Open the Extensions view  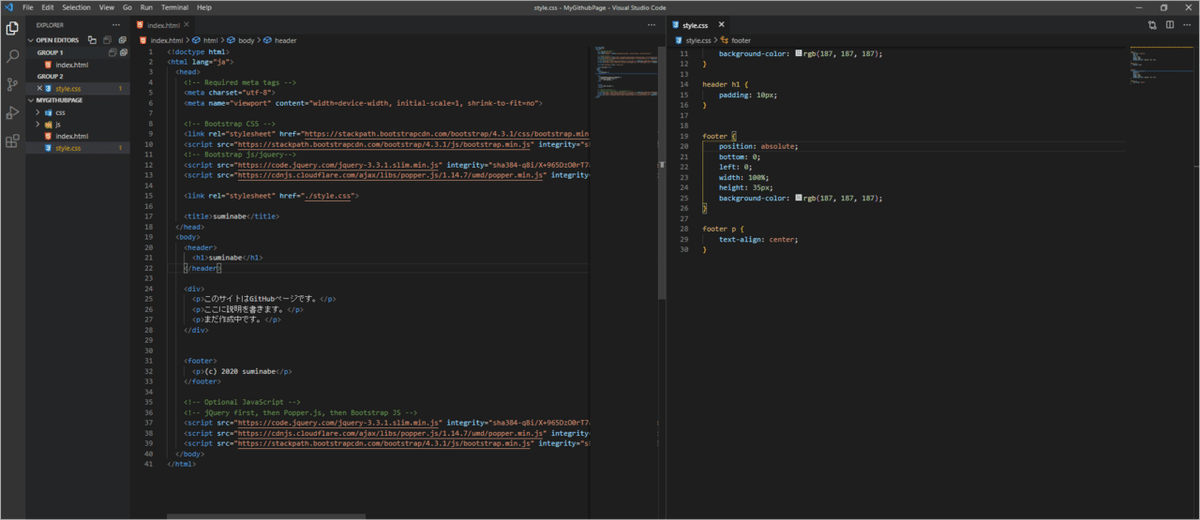click(x=12, y=141)
